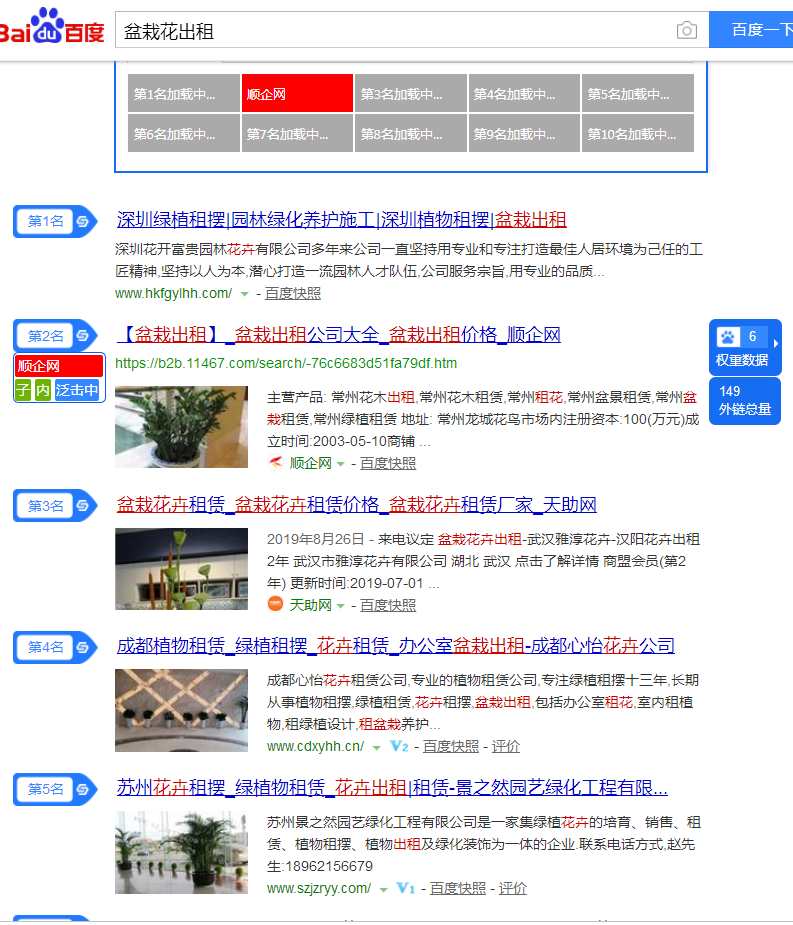Open 百度快照 for hkfgylhh.com result
793x925 pixels.
293,293
